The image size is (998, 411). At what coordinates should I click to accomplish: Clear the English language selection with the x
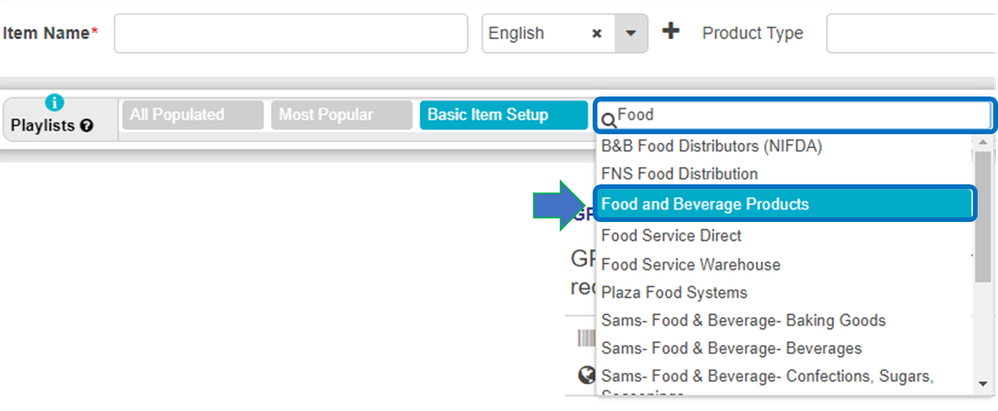(x=596, y=33)
